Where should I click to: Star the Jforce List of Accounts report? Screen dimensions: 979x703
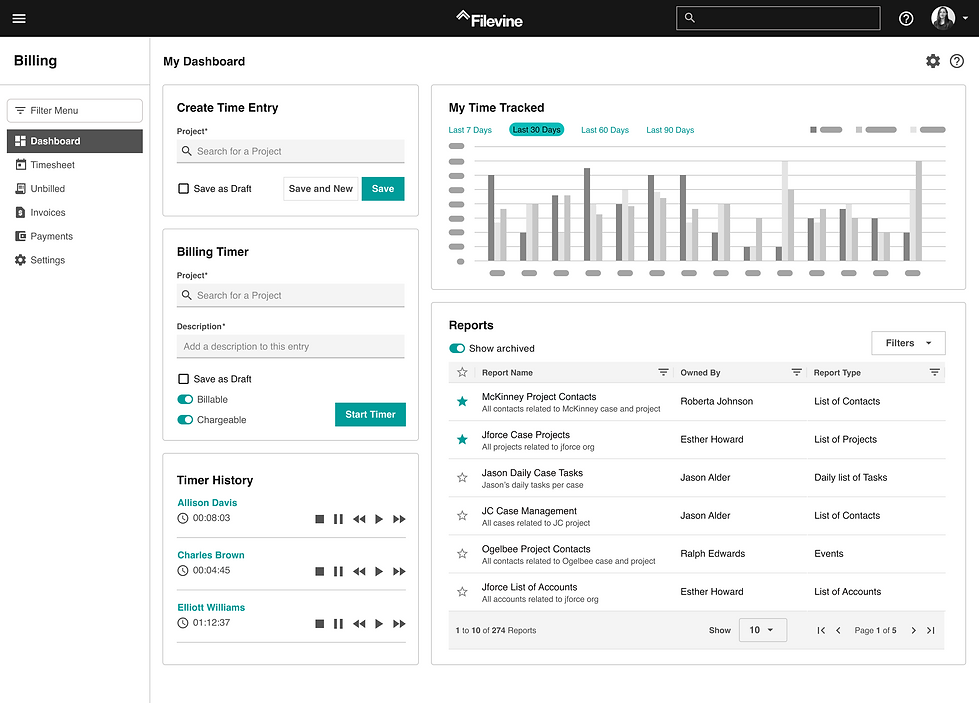[x=462, y=592]
